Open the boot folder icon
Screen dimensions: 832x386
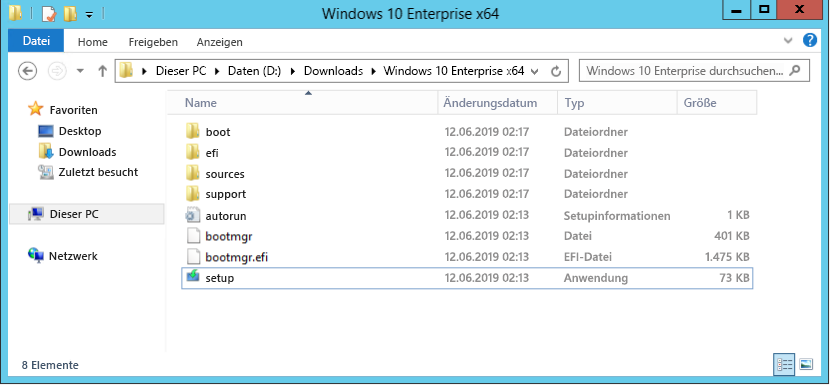coord(193,131)
